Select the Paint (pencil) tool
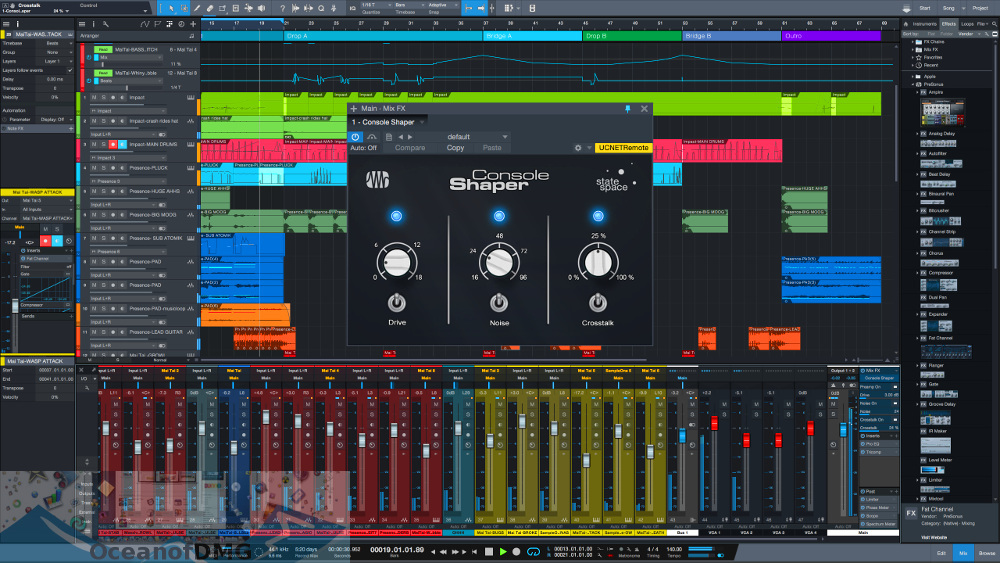Image resolution: width=1000 pixels, height=563 pixels. pos(196,8)
